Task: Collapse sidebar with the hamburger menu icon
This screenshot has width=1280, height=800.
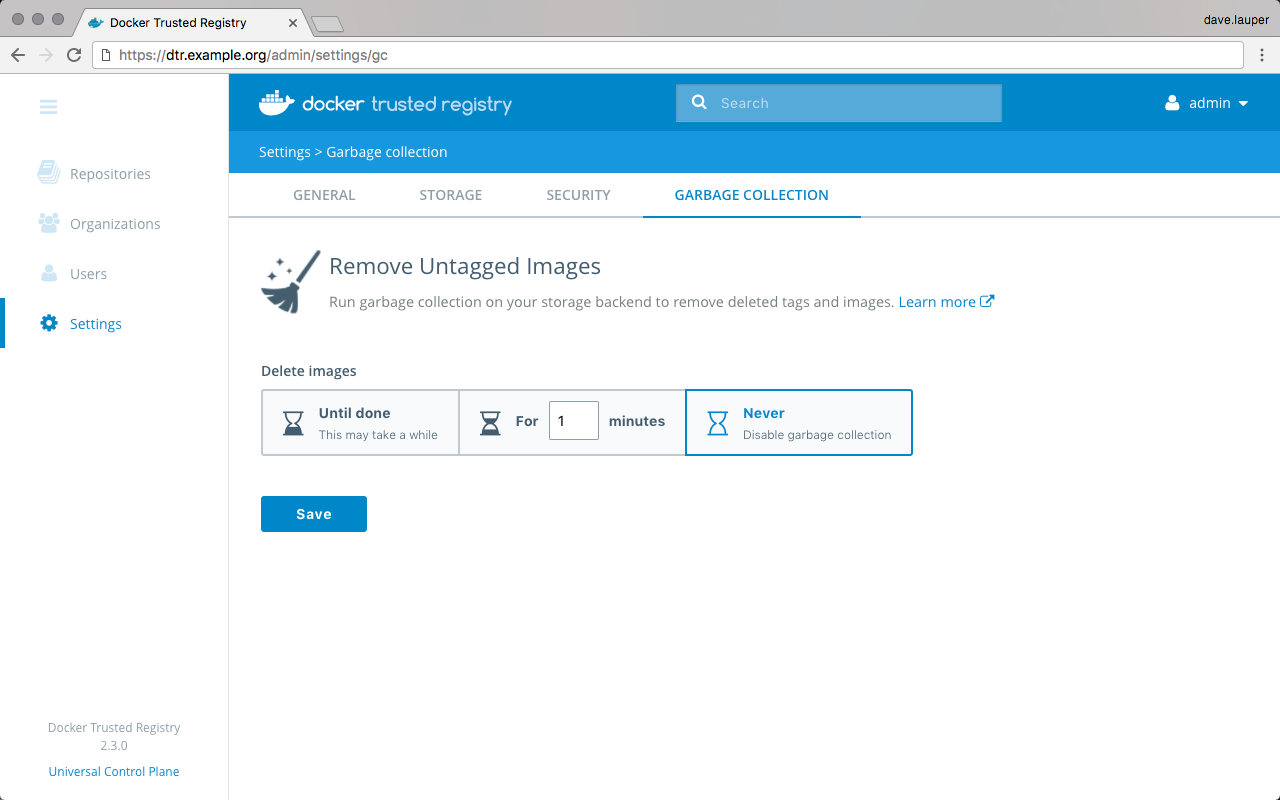Action: click(48, 107)
